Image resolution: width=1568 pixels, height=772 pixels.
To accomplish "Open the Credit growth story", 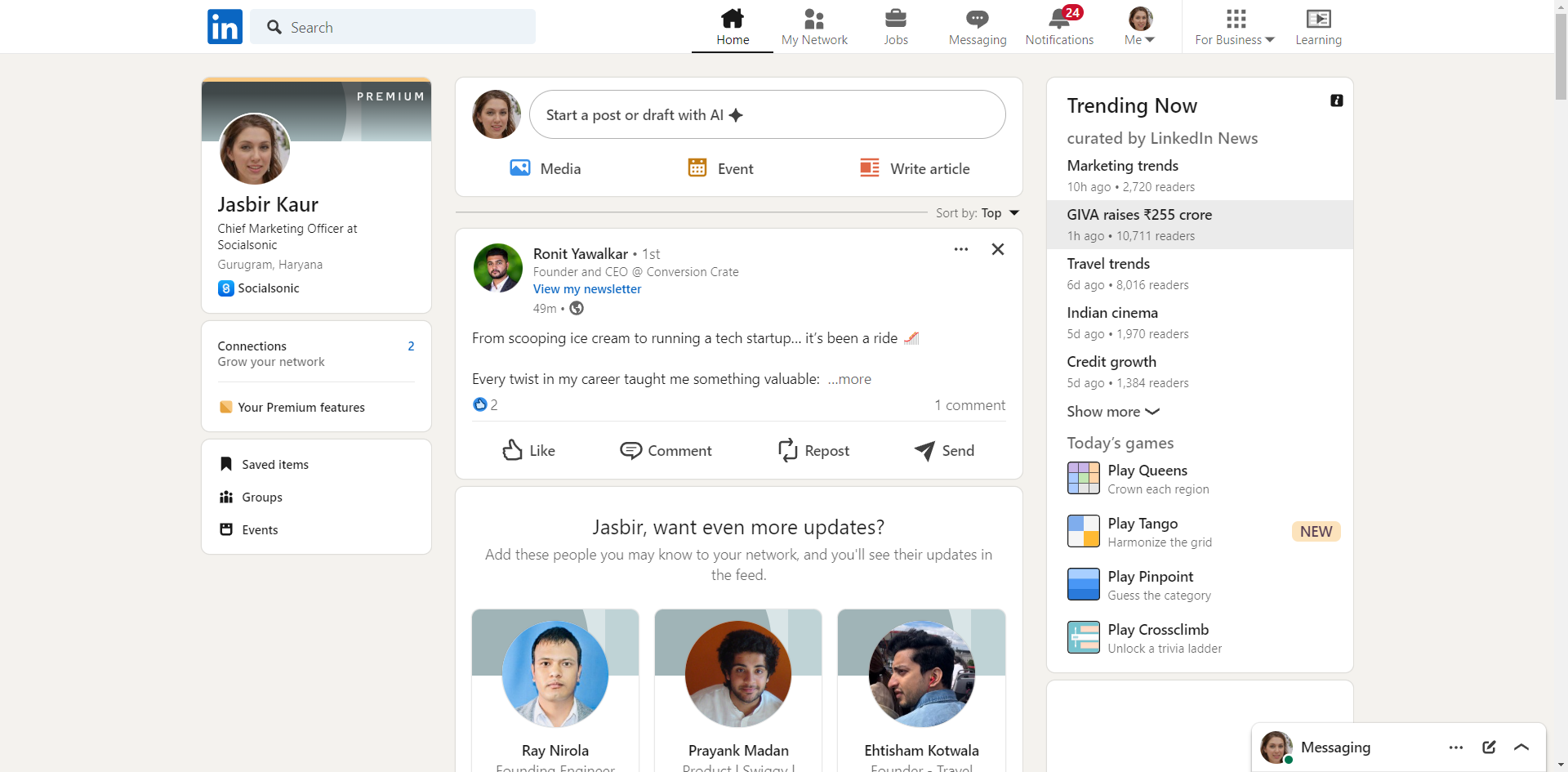I will click(x=1200, y=372).
